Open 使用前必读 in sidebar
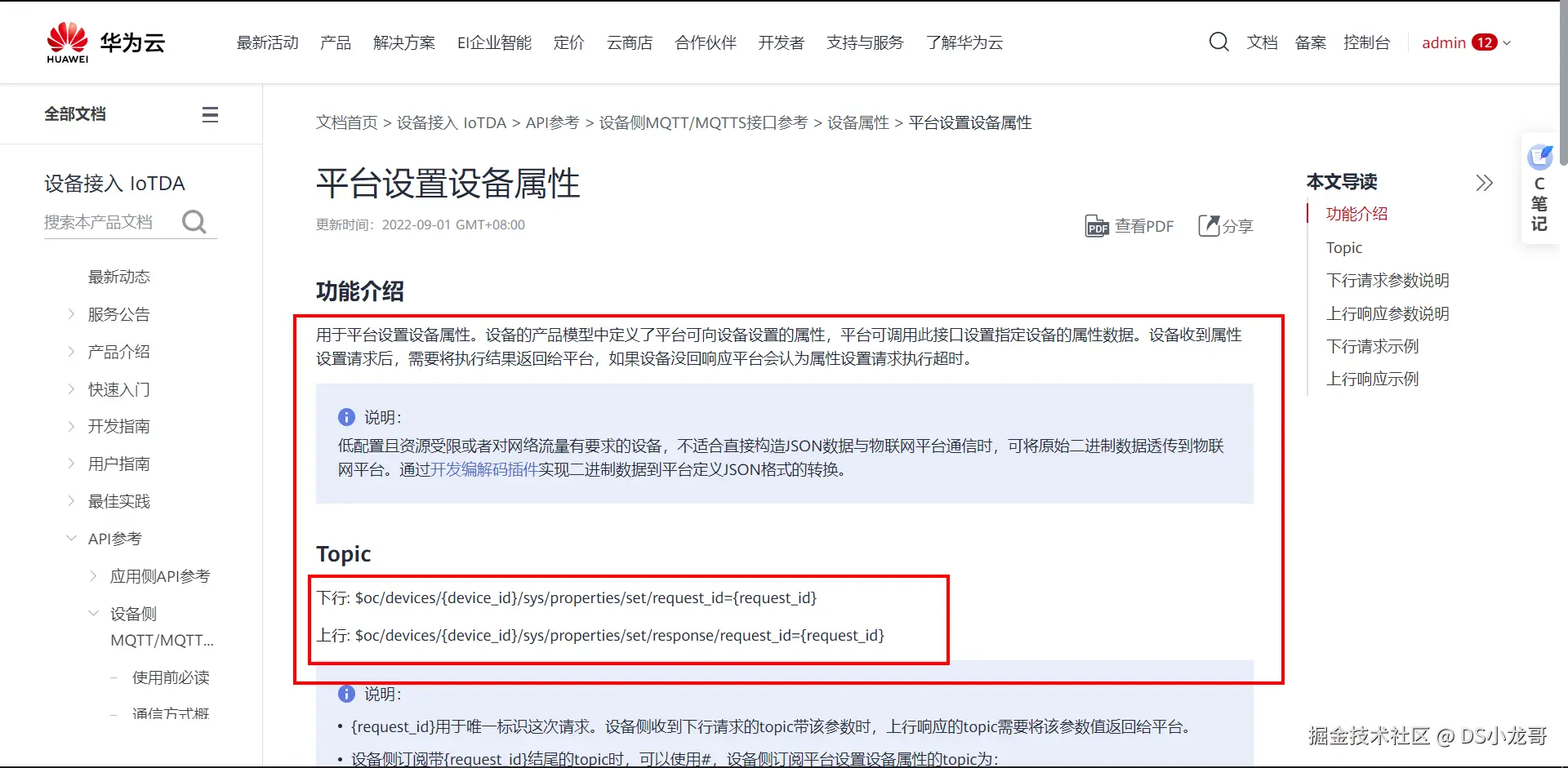 [171, 677]
